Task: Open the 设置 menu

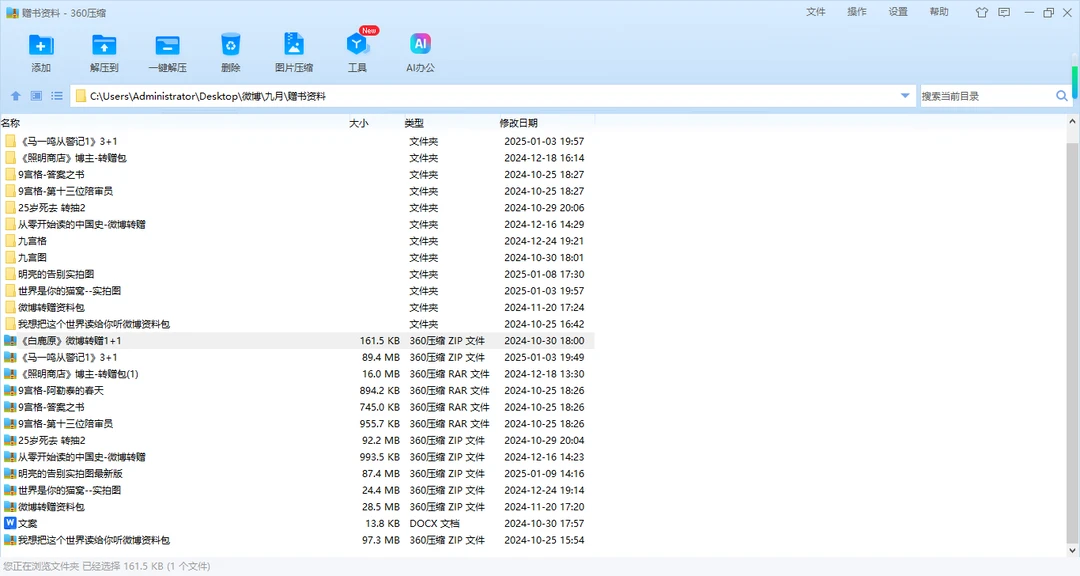Action: coord(898,12)
